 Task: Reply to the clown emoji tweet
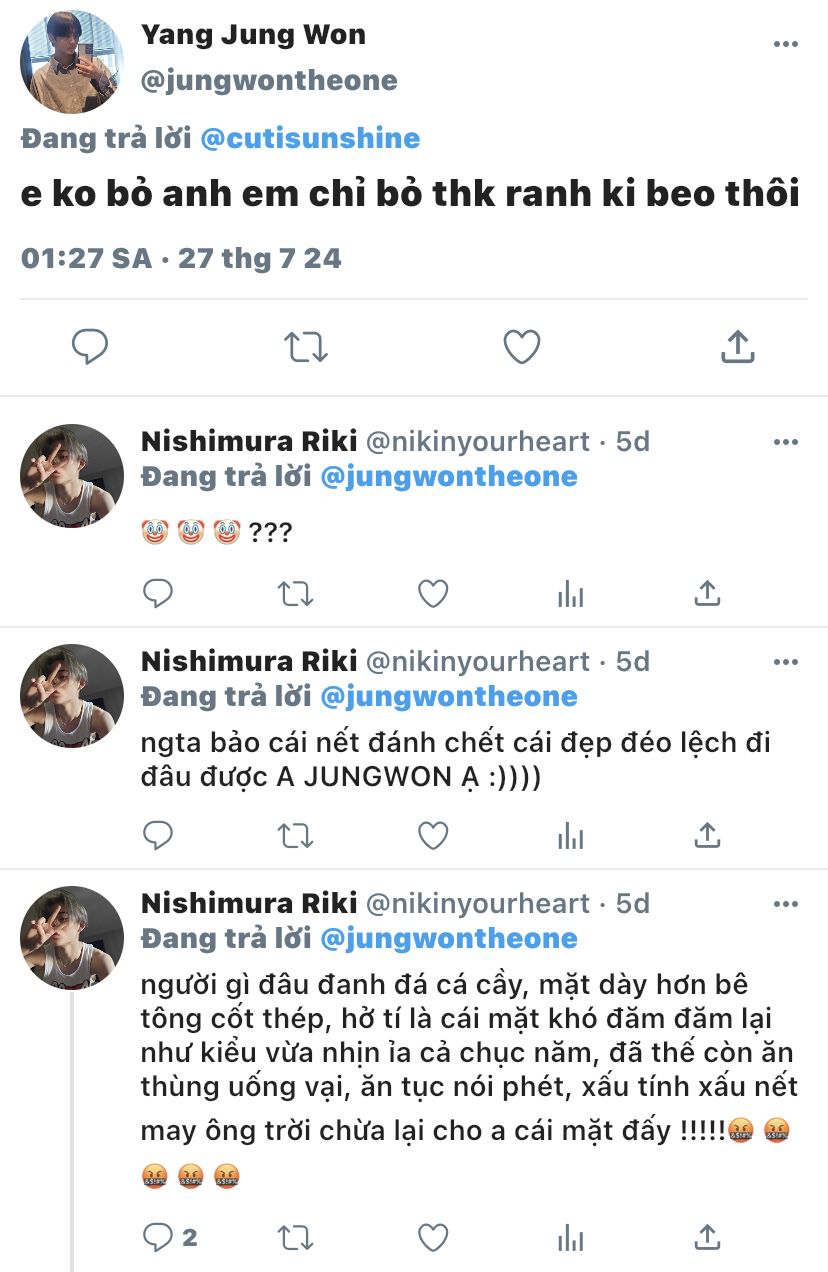pyautogui.click(x=158, y=594)
